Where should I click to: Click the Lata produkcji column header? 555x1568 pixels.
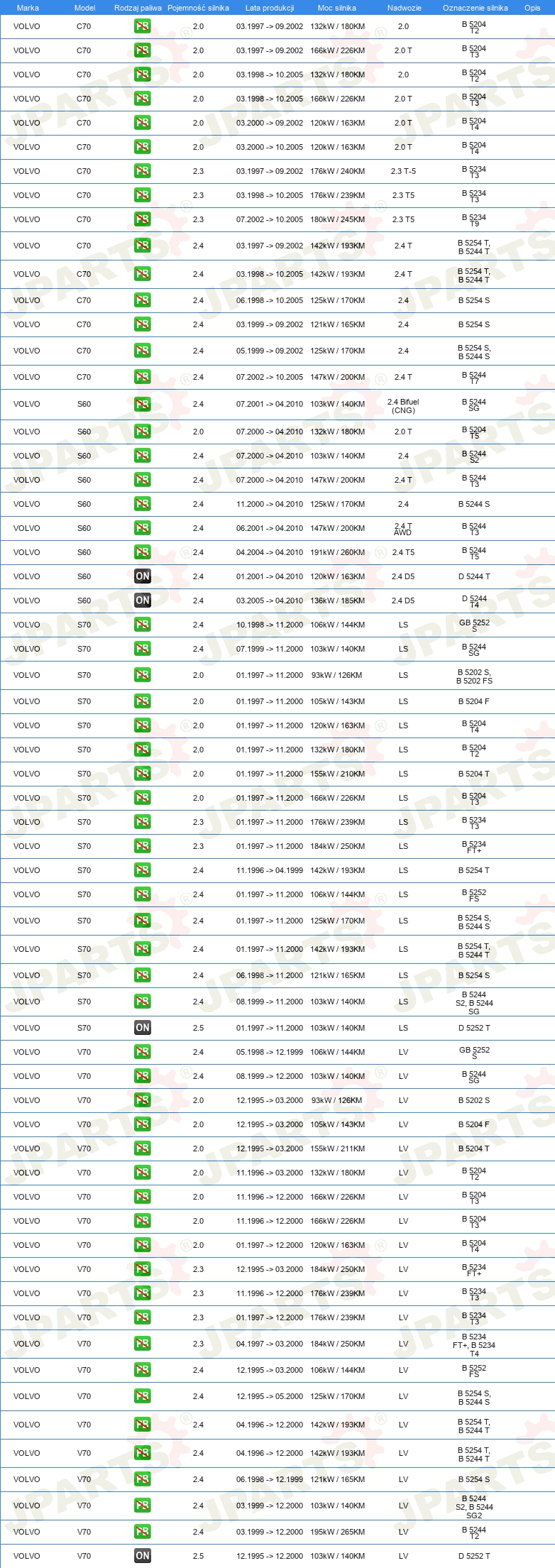pyautogui.click(x=270, y=8)
